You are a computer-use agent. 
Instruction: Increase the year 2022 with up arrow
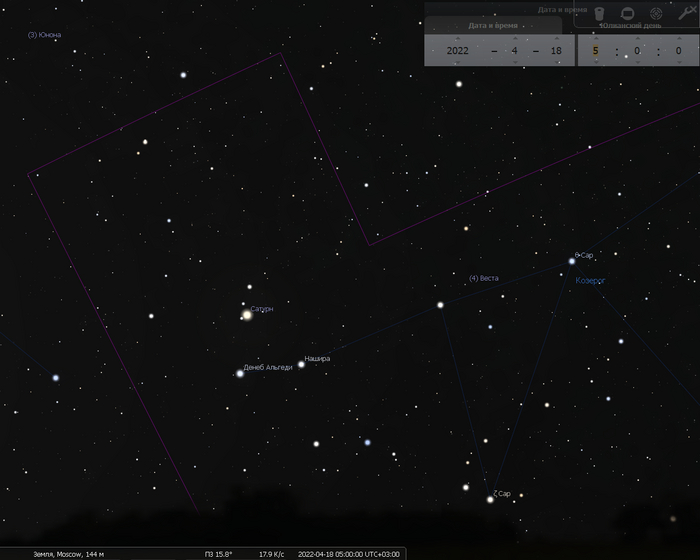point(458,39)
